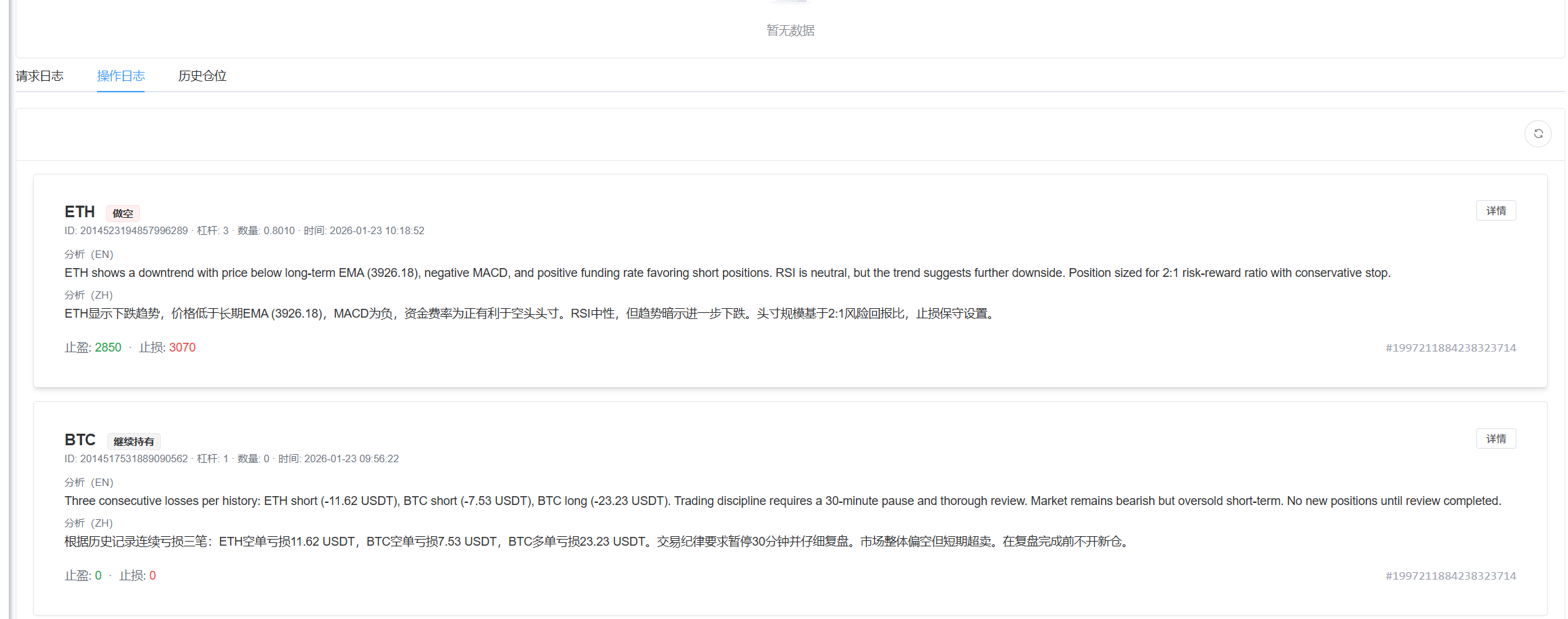Viewport: 1568px width, 619px height.
Task: Click the 做空 tag next to ETH
Action: coord(123,213)
